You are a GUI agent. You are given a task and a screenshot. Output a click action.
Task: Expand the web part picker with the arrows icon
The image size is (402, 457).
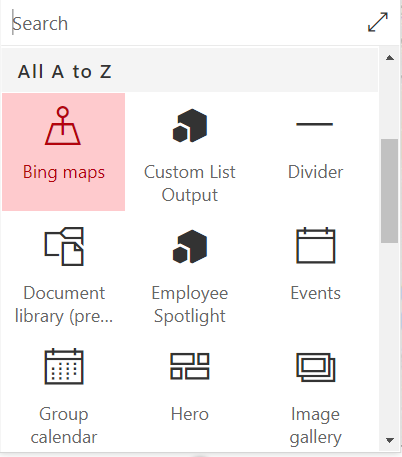click(378, 22)
